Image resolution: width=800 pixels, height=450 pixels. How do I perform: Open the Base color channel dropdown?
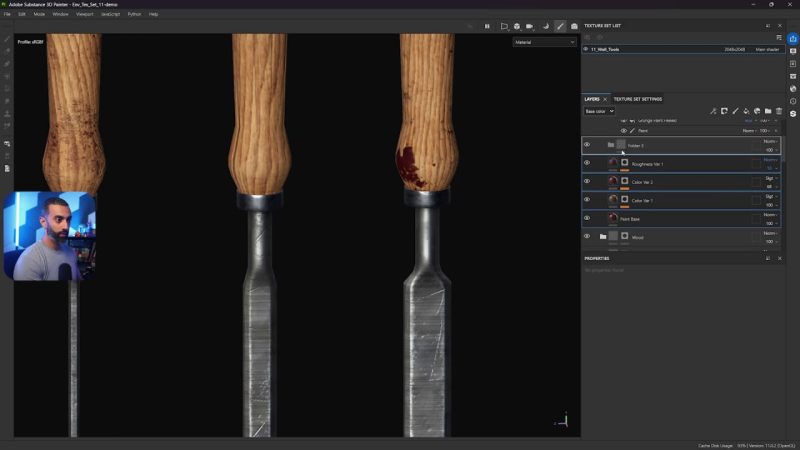(599, 111)
